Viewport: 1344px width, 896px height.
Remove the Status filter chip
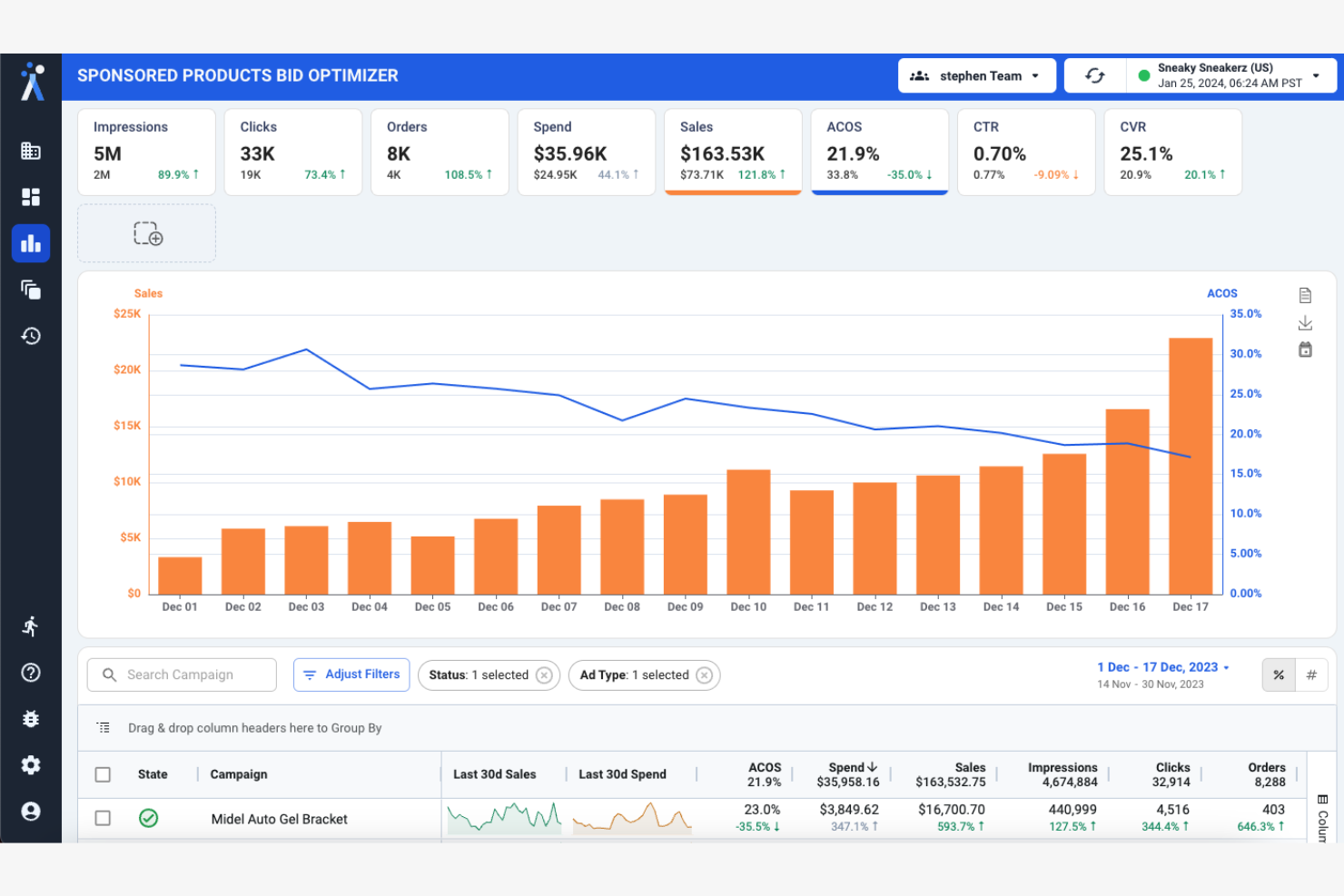(544, 675)
